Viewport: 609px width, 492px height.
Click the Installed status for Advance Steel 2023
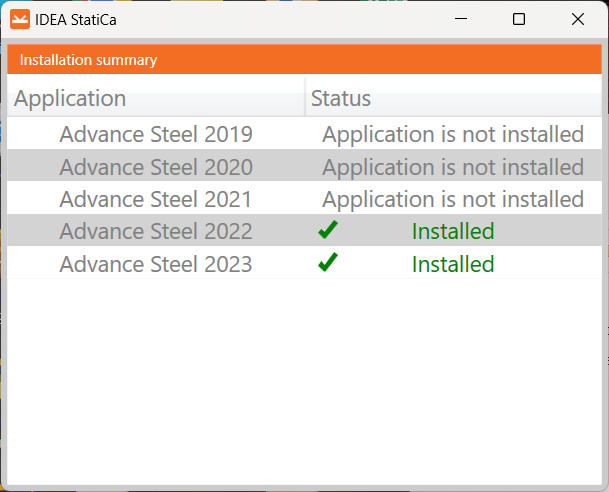coord(453,265)
